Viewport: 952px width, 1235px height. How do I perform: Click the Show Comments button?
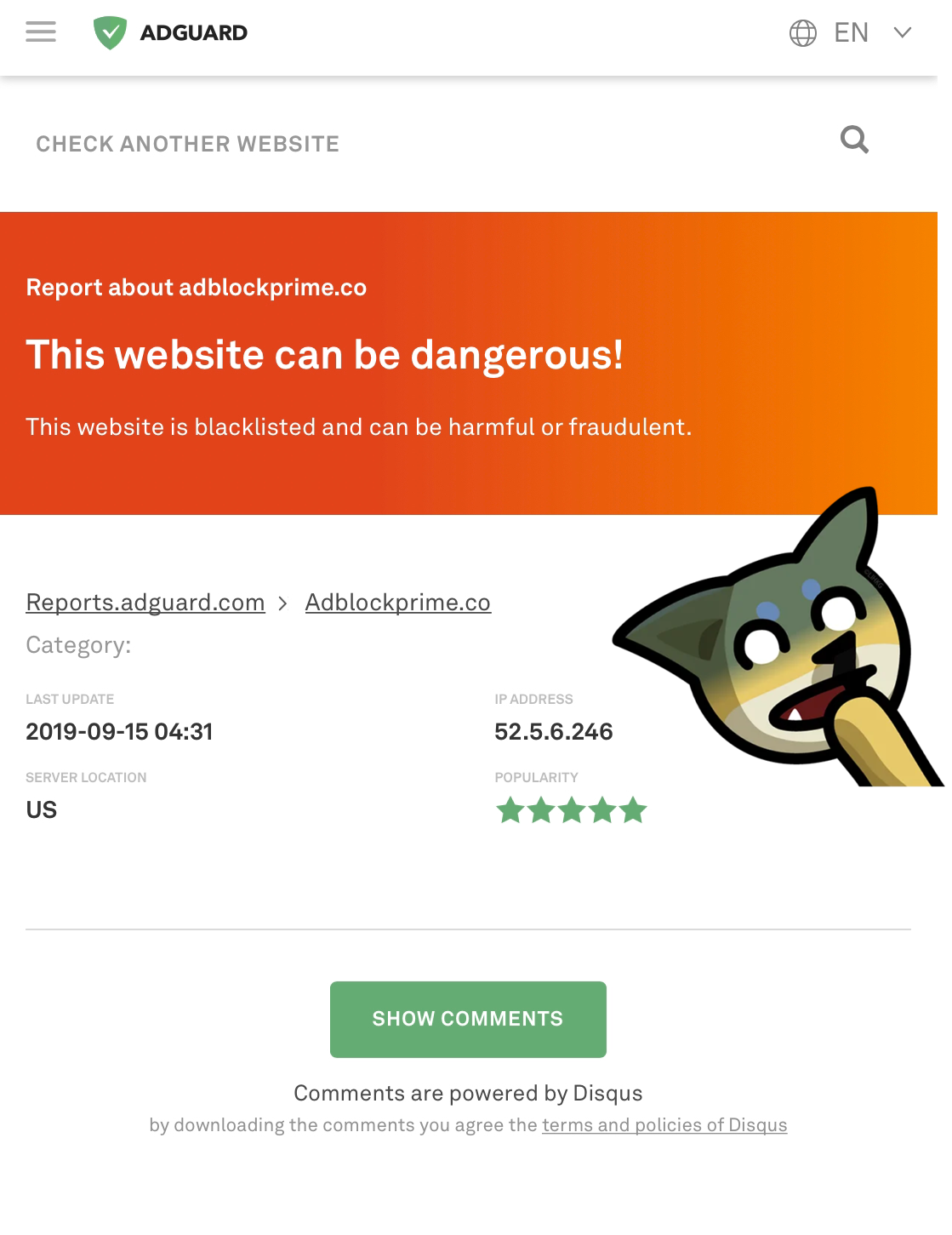pos(468,1019)
